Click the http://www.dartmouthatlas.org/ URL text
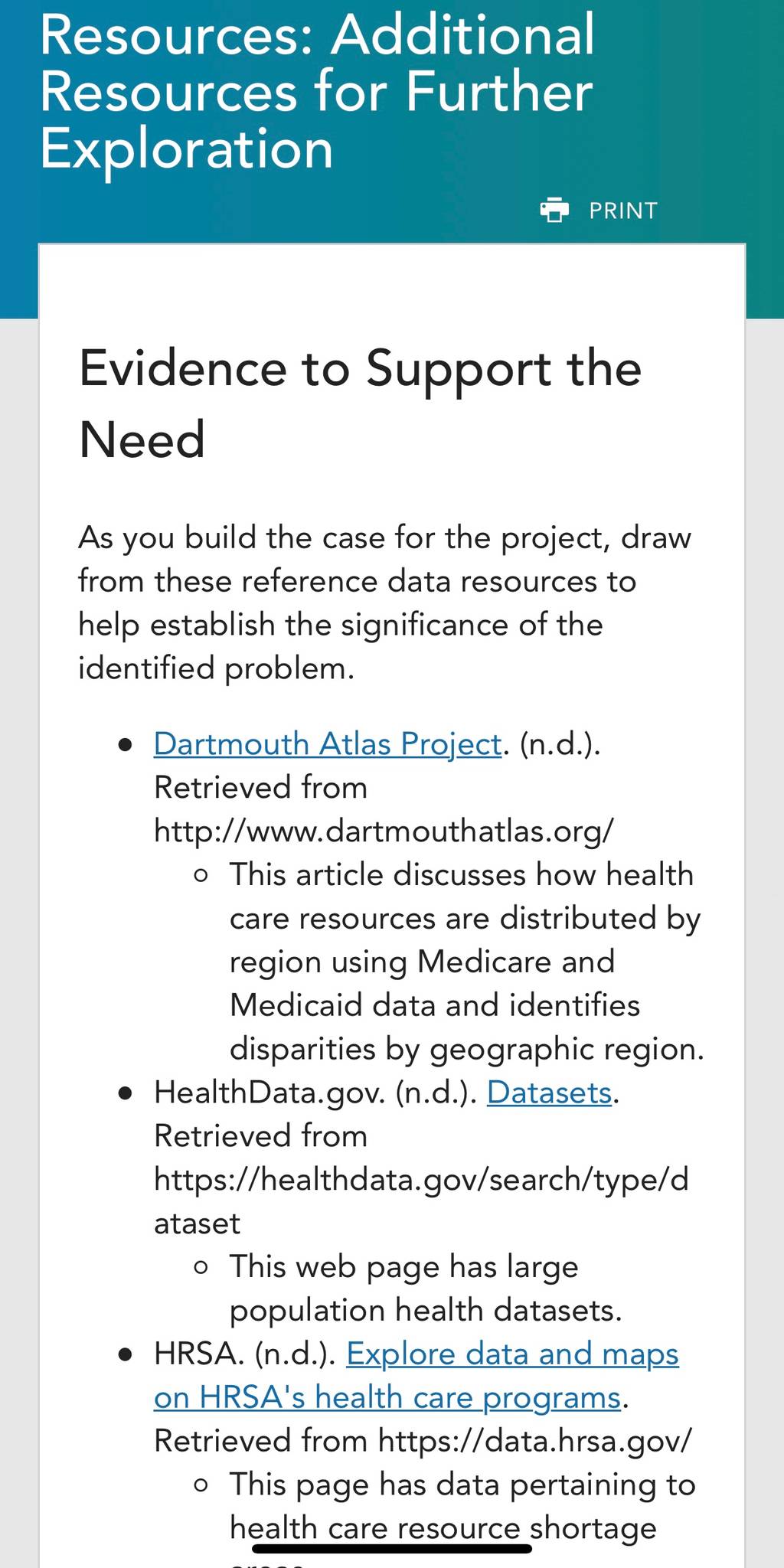The height and width of the screenshot is (1568, 784). pyautogui.click(x=384, y=830)
